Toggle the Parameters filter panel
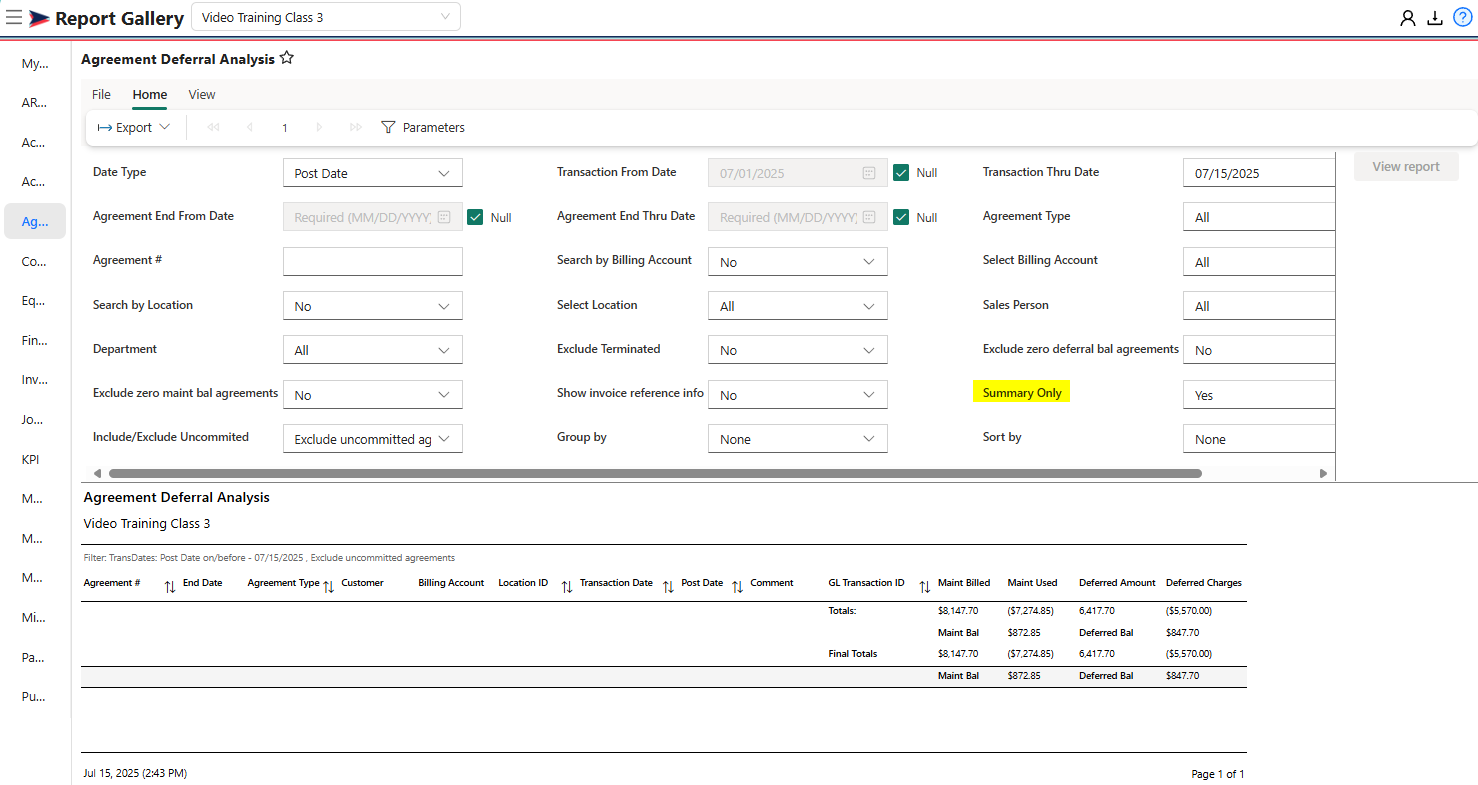Viewport: 1478px width, 785px height. coord(423,127)
